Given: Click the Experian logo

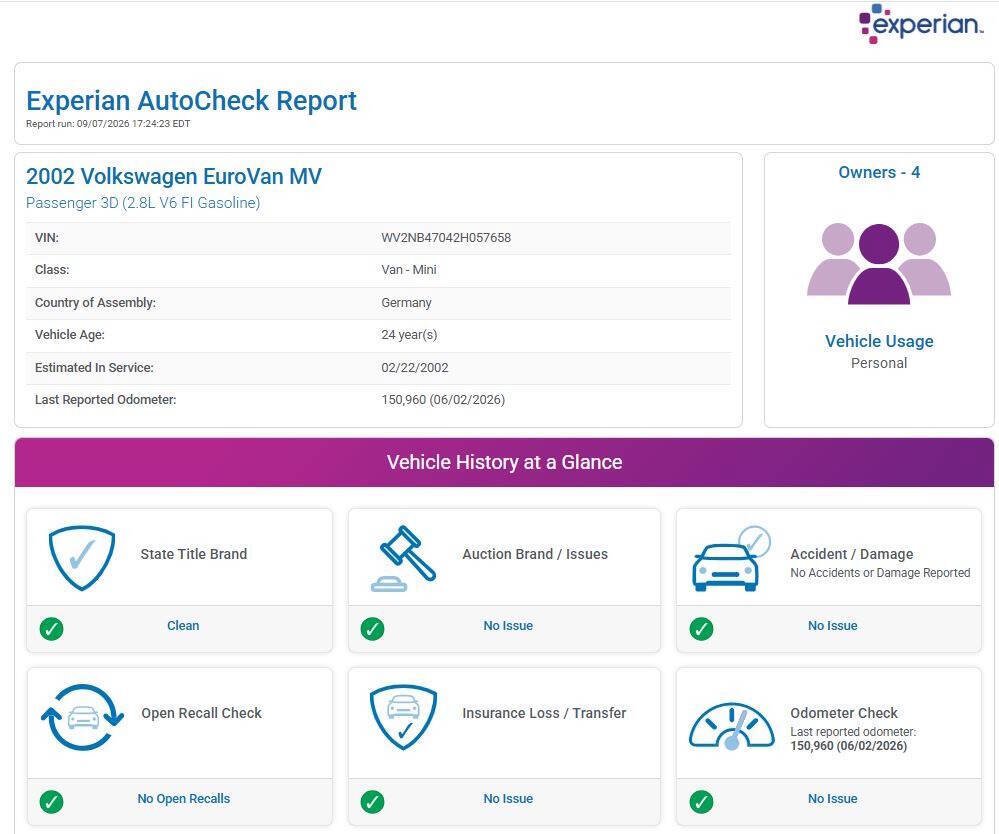Looking at the screenshot, I should 920,24.
